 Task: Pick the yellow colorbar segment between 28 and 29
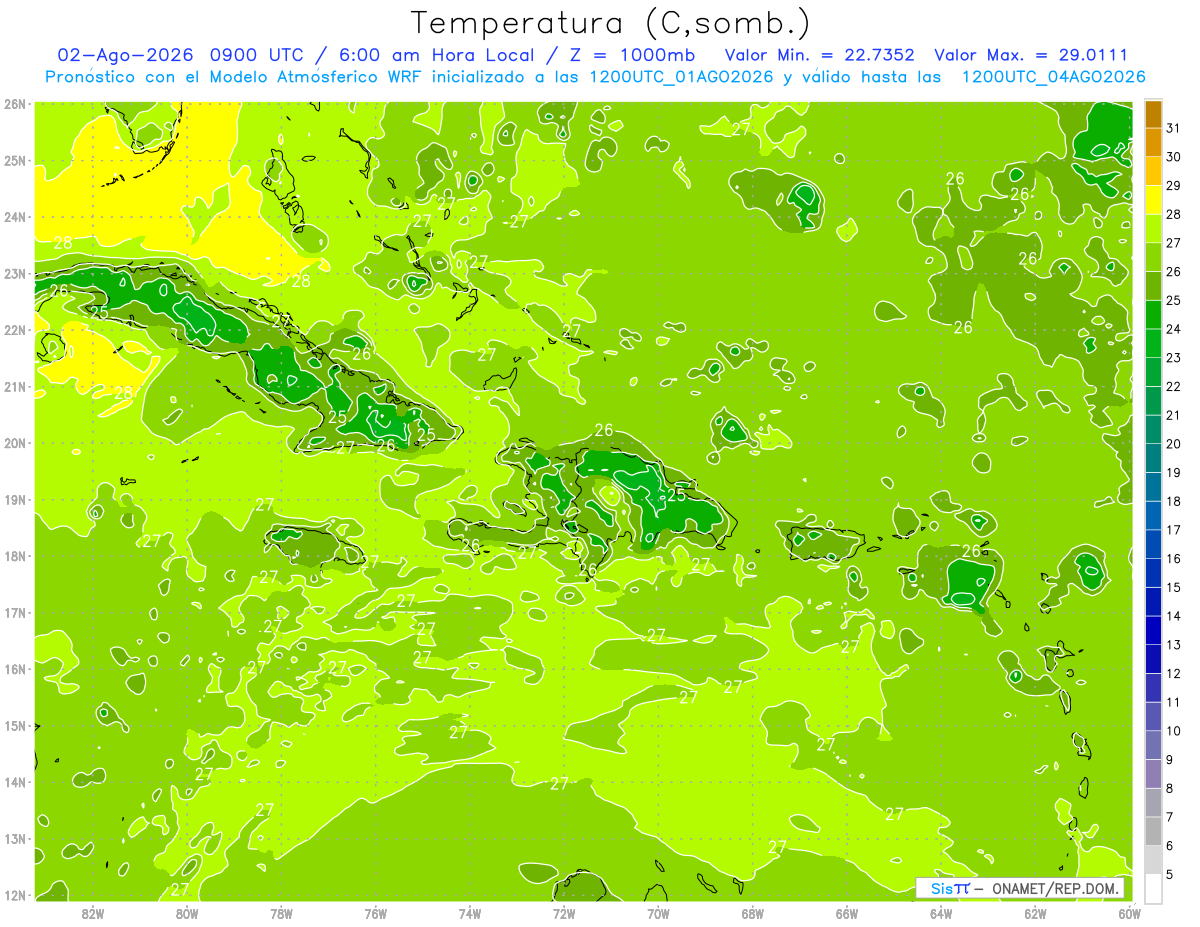click(x=1153, y=200)
